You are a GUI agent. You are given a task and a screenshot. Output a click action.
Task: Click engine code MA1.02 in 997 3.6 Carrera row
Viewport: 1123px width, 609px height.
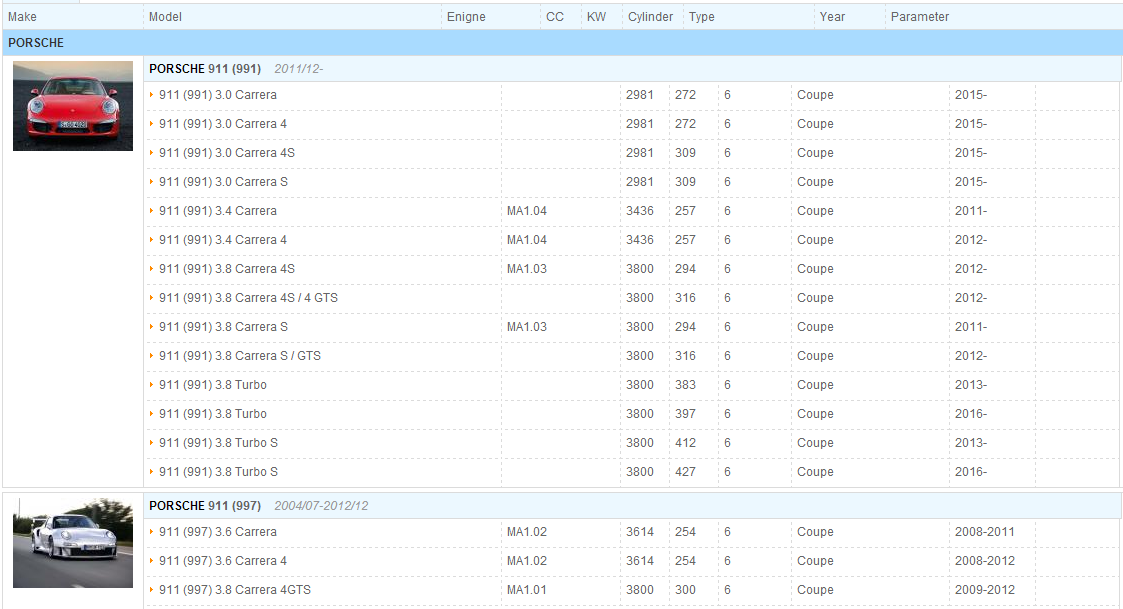coord(527,532)
